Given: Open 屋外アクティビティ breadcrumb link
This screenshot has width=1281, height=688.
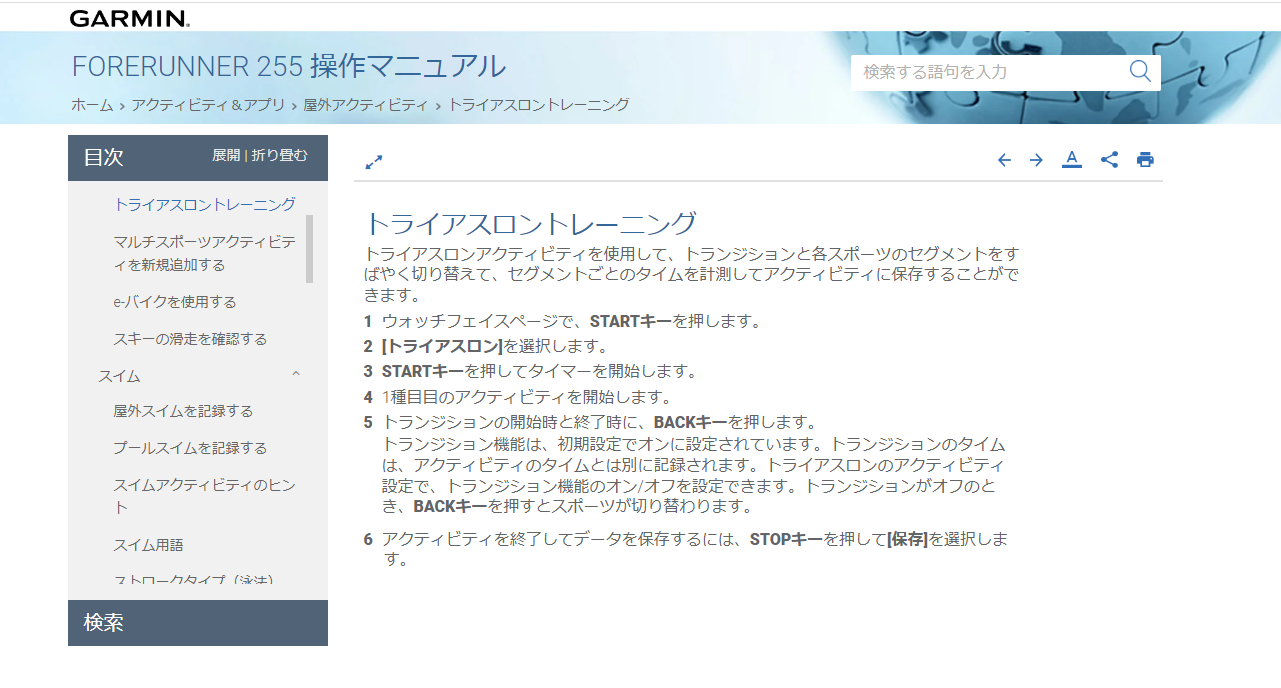Looking at the screenshot, I should [365, 104].
